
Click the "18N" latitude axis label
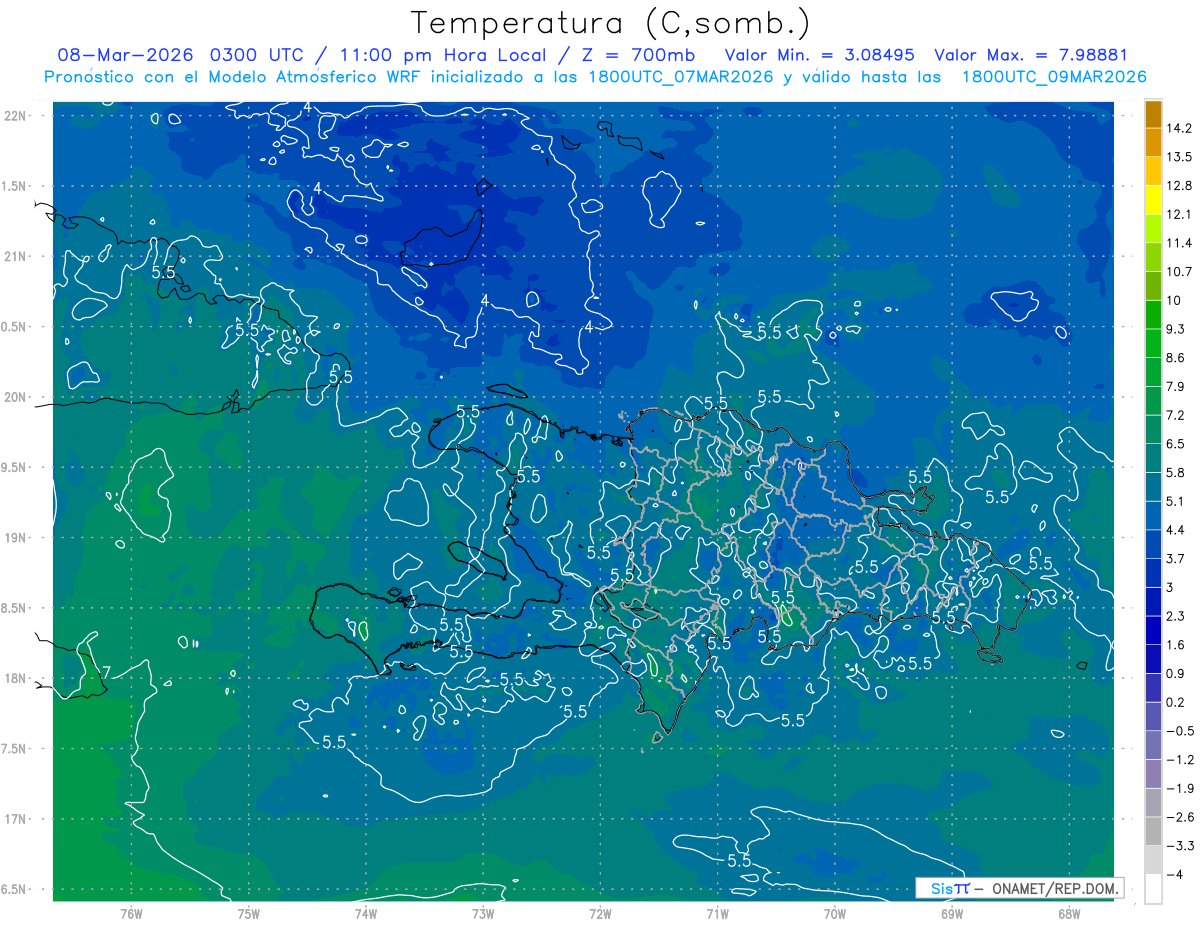[16, 678]
